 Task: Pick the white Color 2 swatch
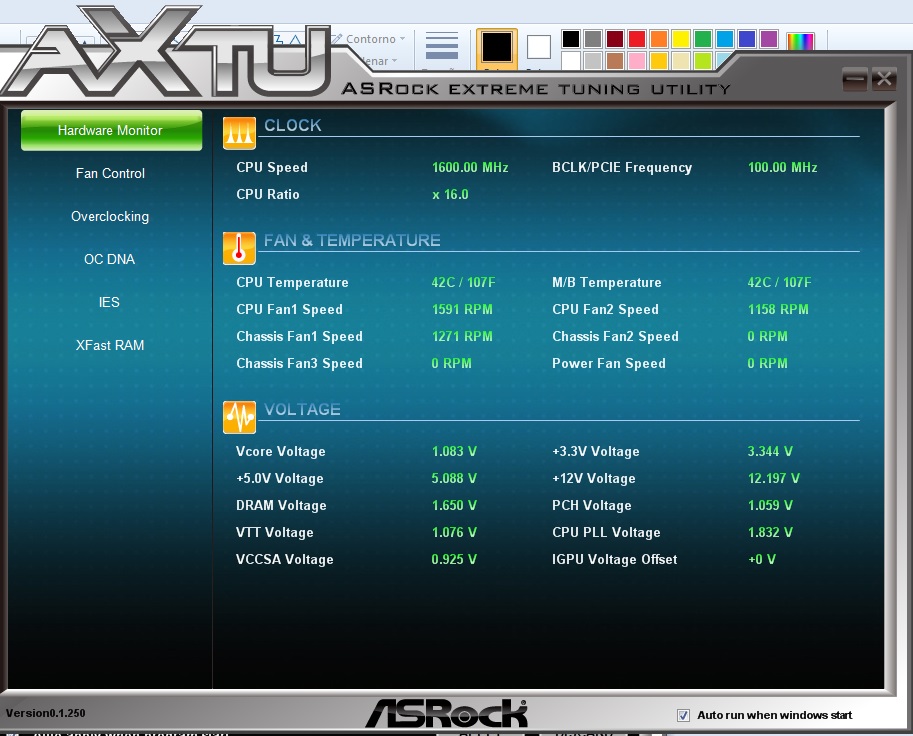pos(539,46)
